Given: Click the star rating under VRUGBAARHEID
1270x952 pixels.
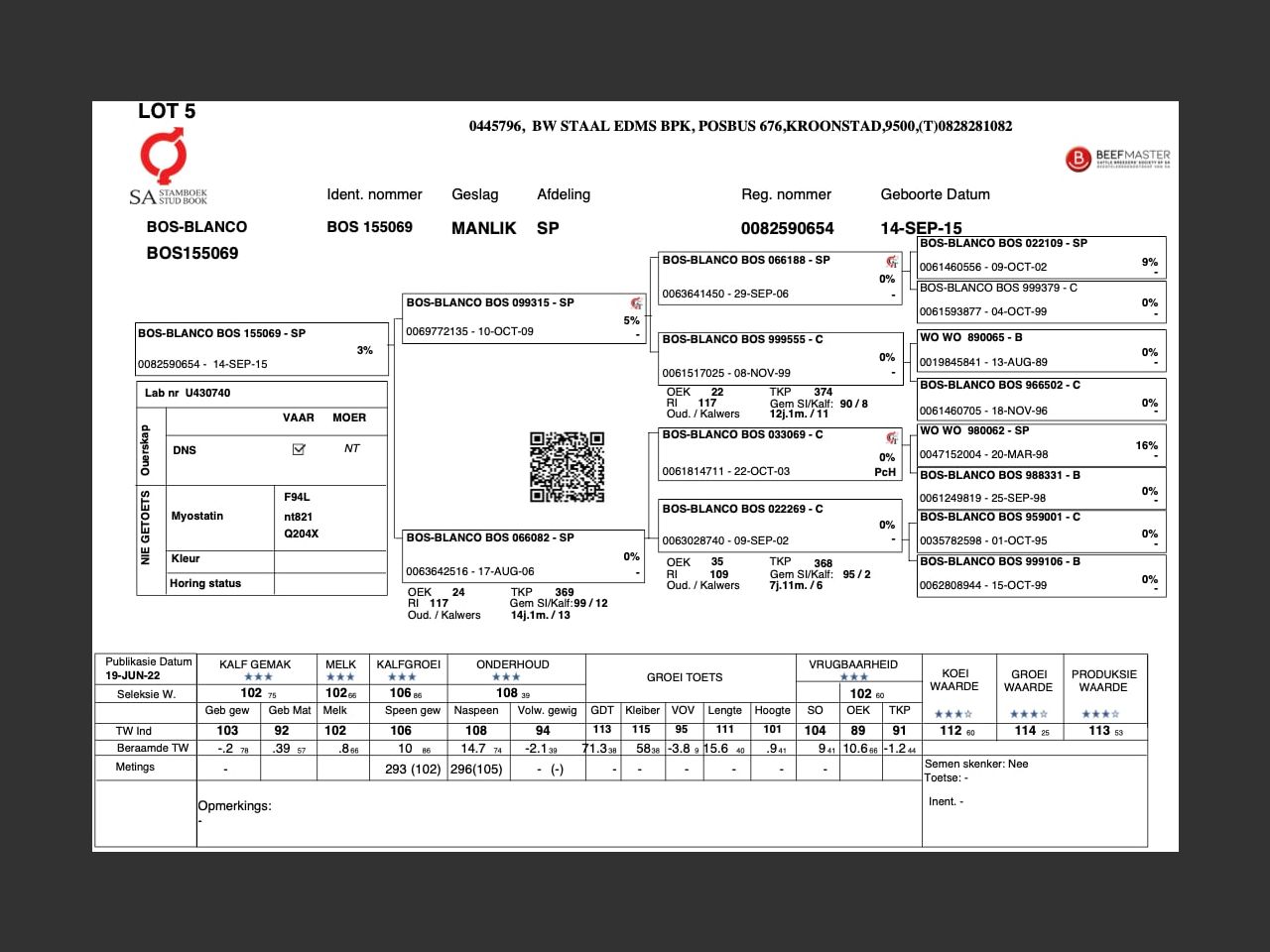Looking at the screenshot, I should pyautogui.click(x=853, y=677).
